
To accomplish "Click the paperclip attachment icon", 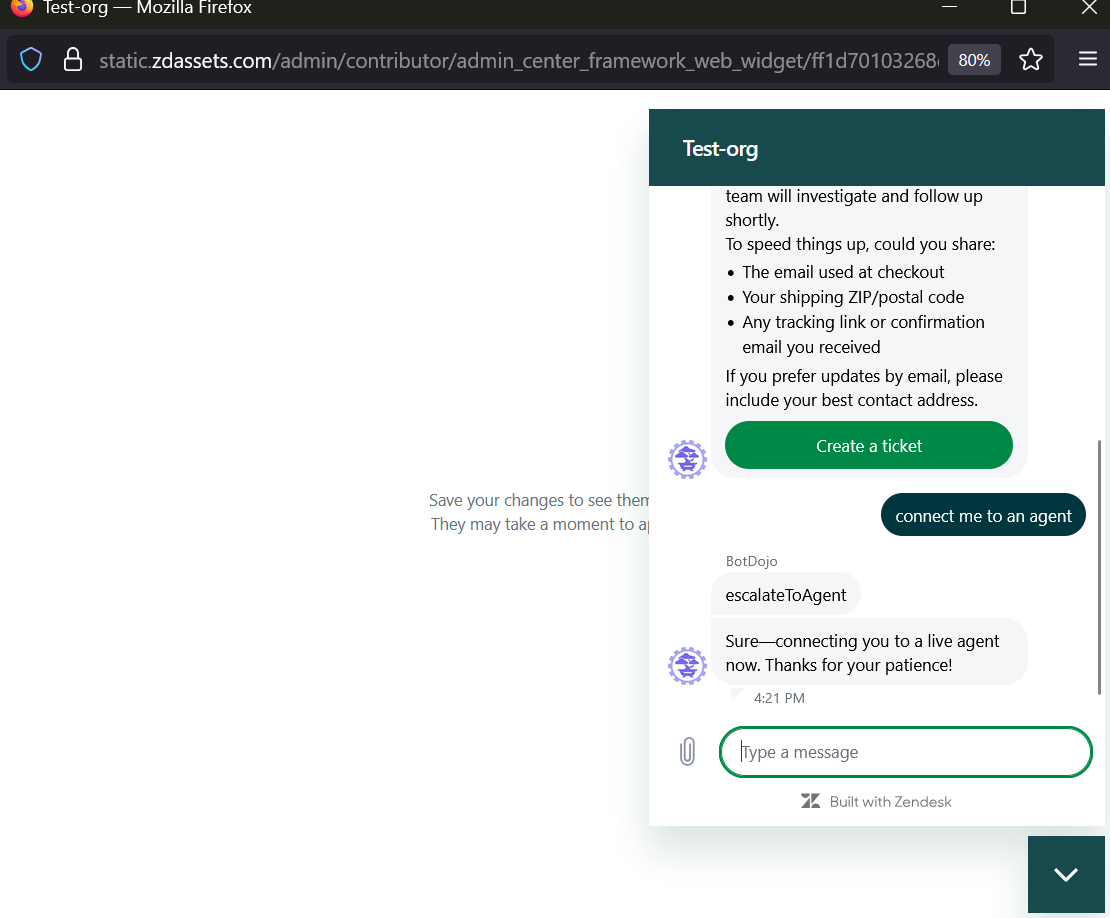I will pos(687,752).
